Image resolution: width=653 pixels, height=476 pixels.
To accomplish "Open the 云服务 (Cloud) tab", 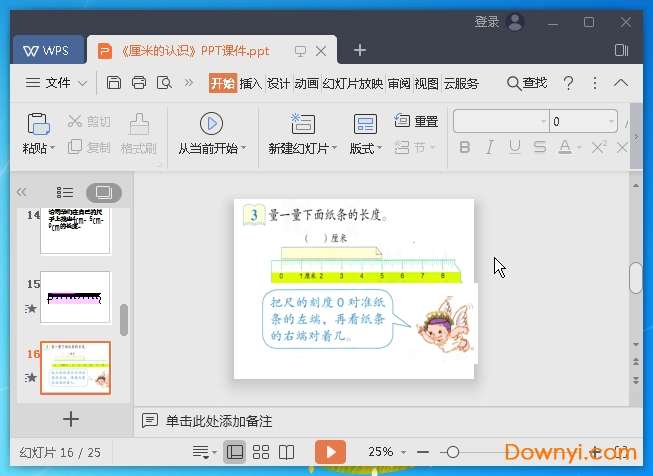I will (461, 83).
